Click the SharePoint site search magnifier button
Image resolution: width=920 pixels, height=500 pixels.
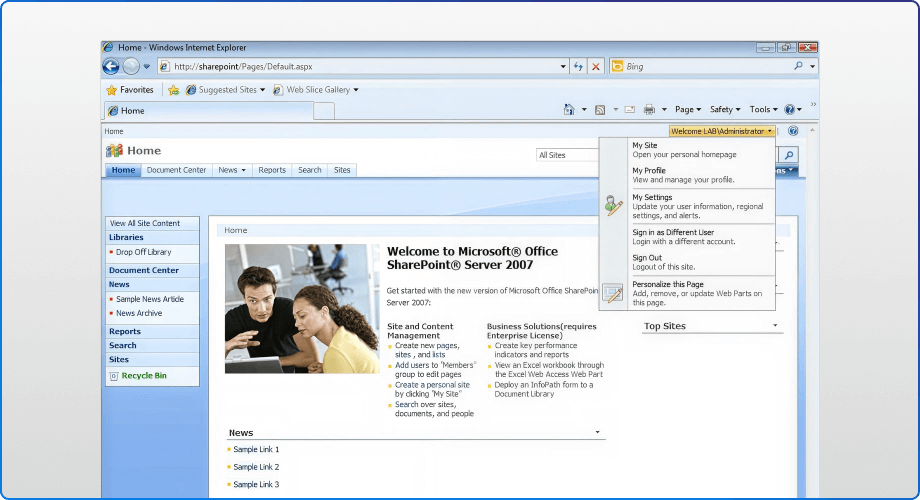(789, 155)
